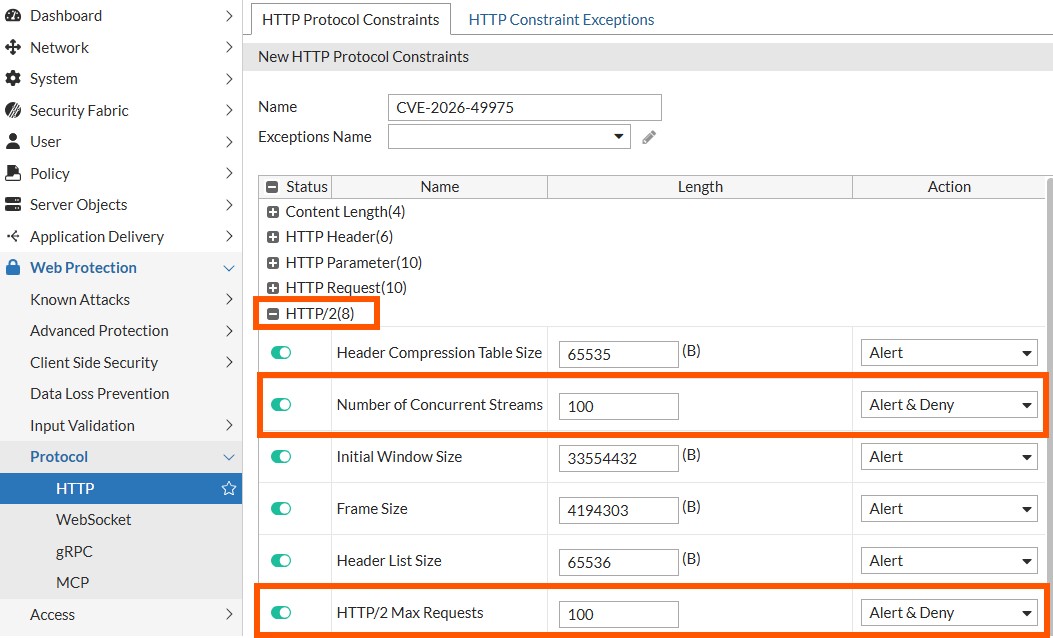1053x638 pixels.
Task: Select WebSocket under Protocol
Action: point(121,520)
